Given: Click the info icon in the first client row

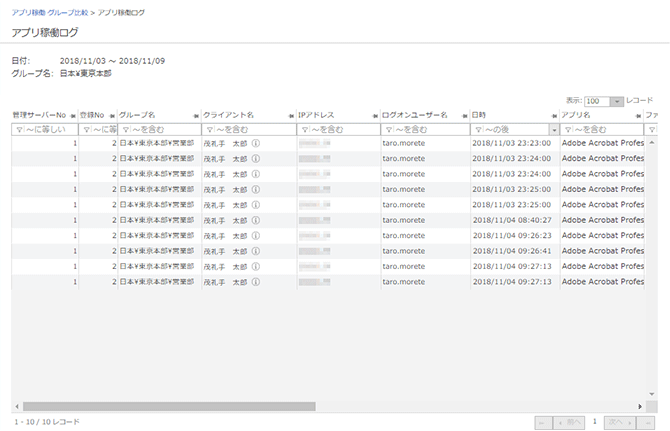Looking at the screenshot, I should tap(256, 144).
